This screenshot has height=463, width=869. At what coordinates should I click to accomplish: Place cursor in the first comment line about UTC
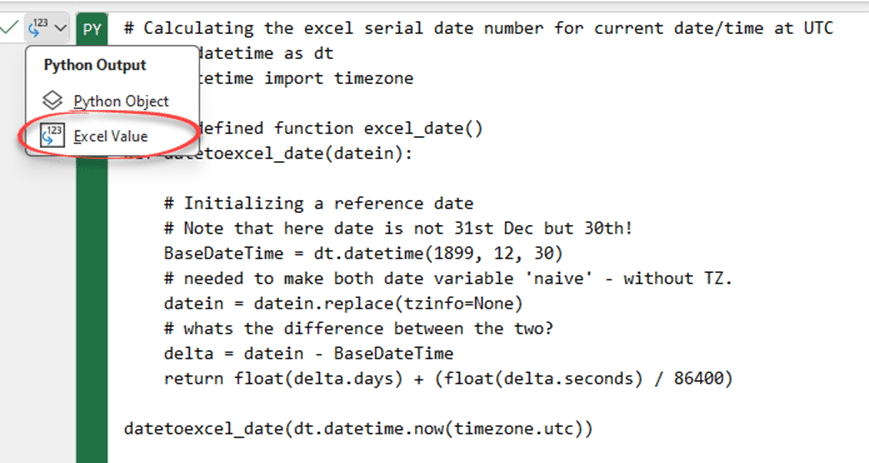pos(478,28)
